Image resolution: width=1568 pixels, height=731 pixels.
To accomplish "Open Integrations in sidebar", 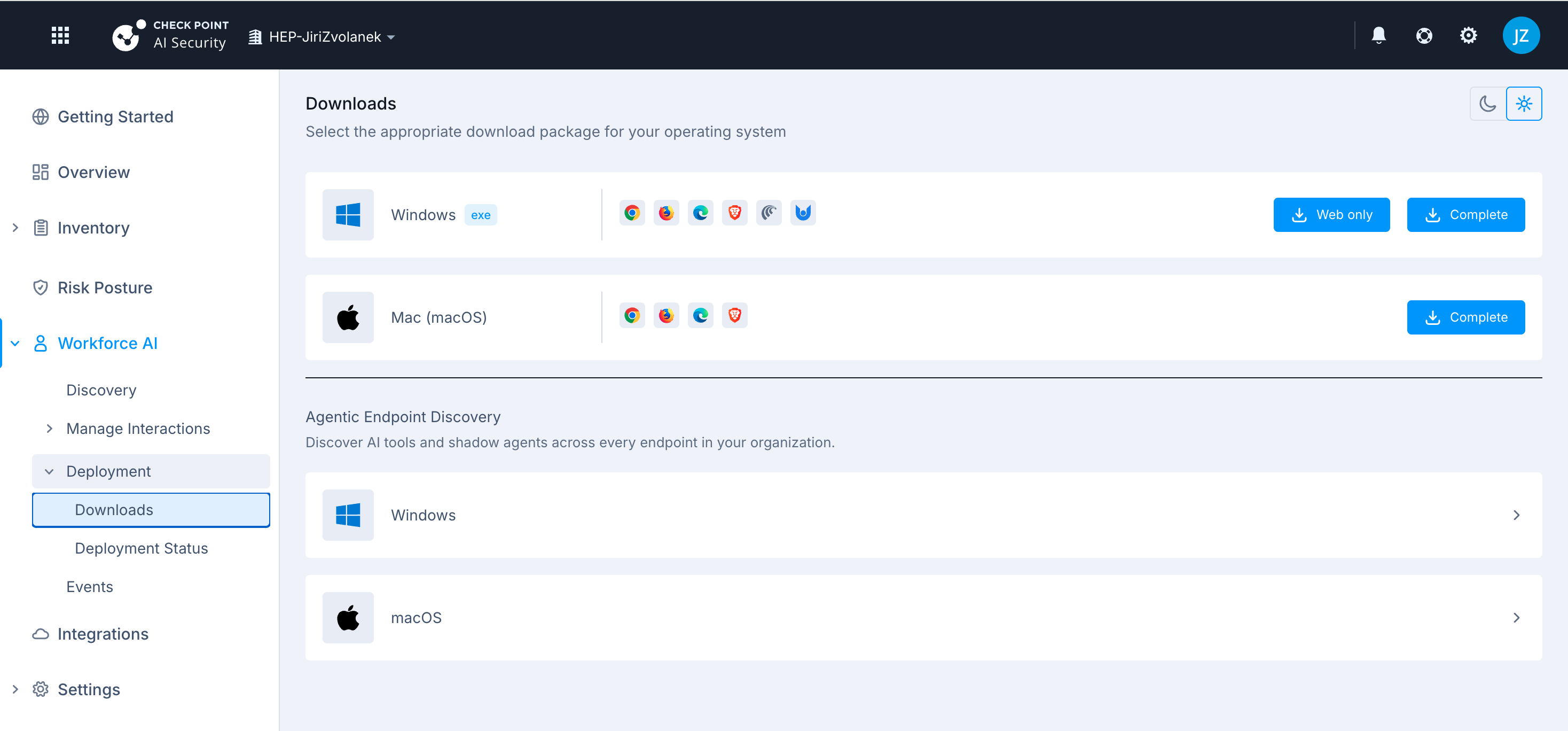I will tap(103, 634).
